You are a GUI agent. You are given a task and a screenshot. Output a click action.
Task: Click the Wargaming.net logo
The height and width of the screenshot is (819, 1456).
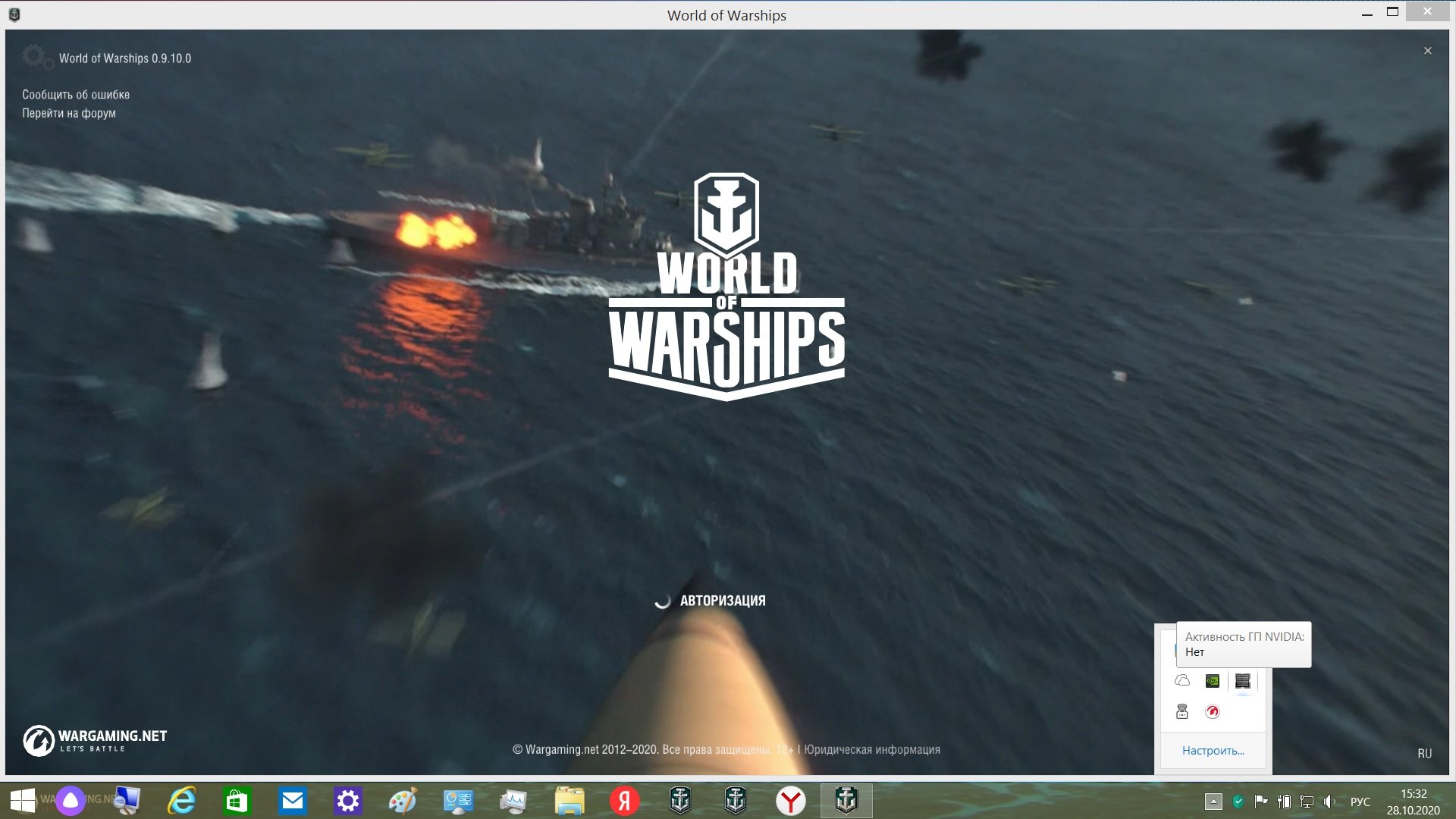(95, 740)
